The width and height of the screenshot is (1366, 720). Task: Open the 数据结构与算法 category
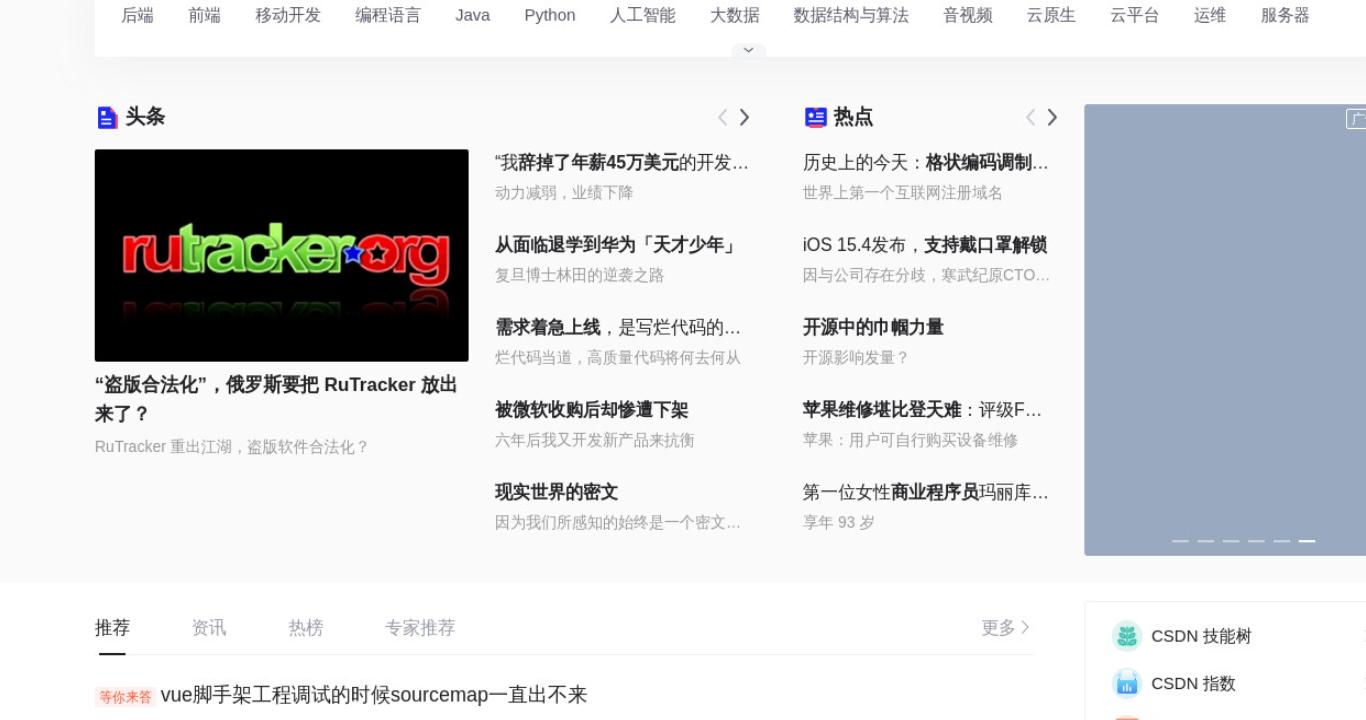pyautogui.click(x=851, y=15)
